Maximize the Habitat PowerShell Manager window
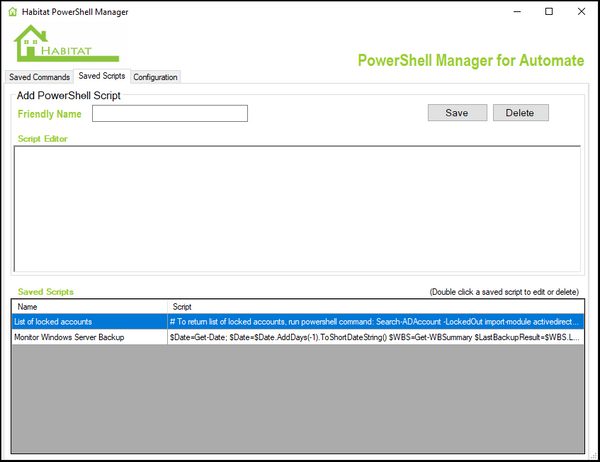The height and width of the screenshot is (462, 600). pos(549,11)
